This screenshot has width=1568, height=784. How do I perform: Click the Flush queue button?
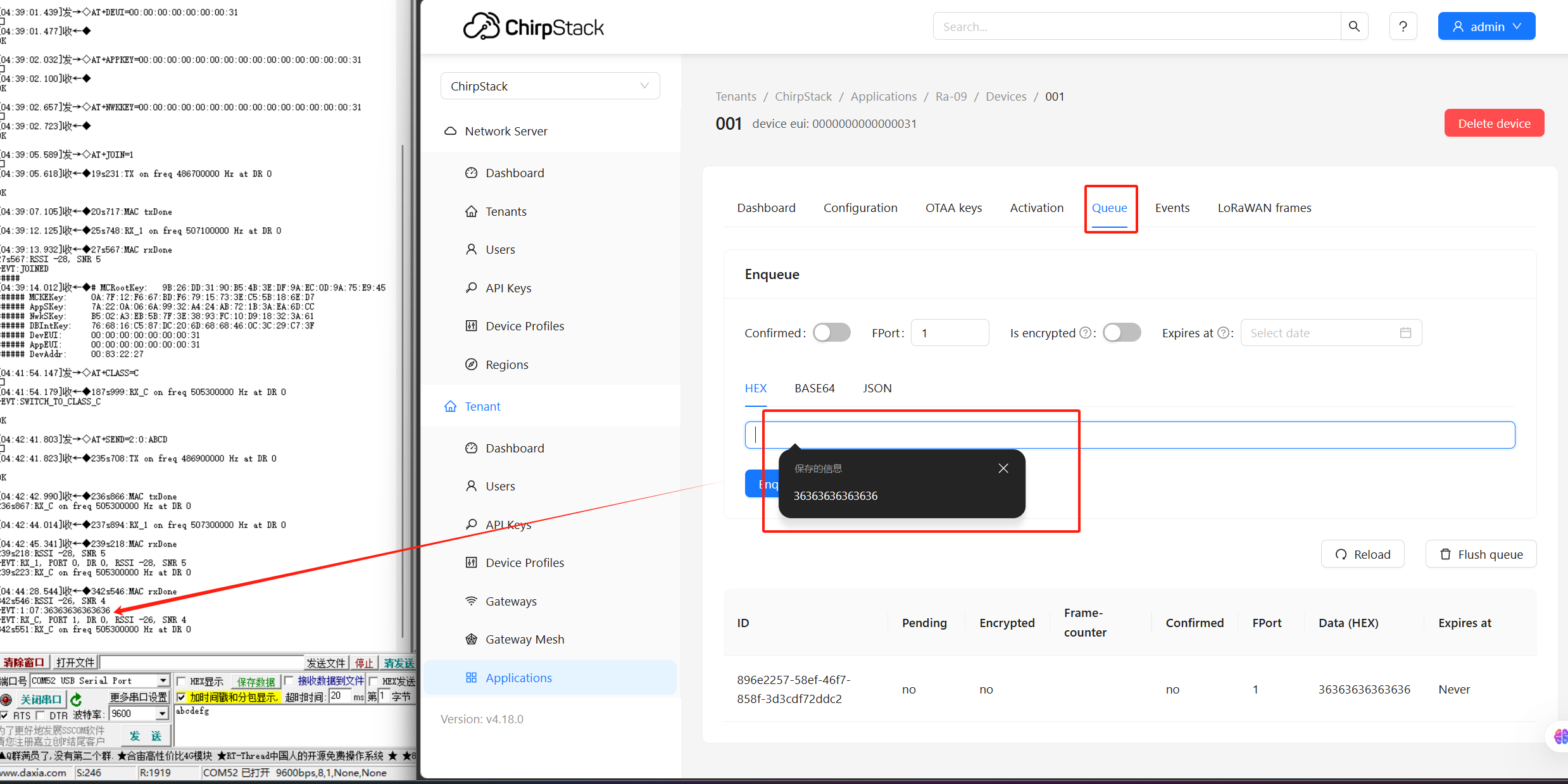click(x=1481, y=554)
